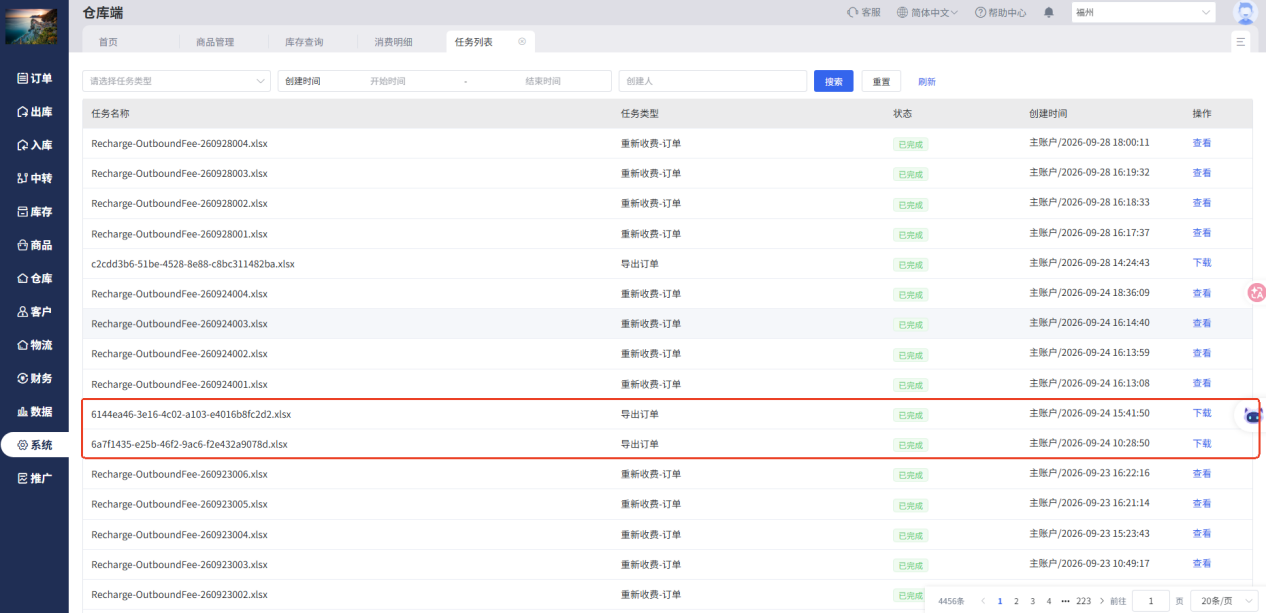Switch to the 首页 tab
This screenshot has height=613, width=1266.
click(x=108, y=42)
